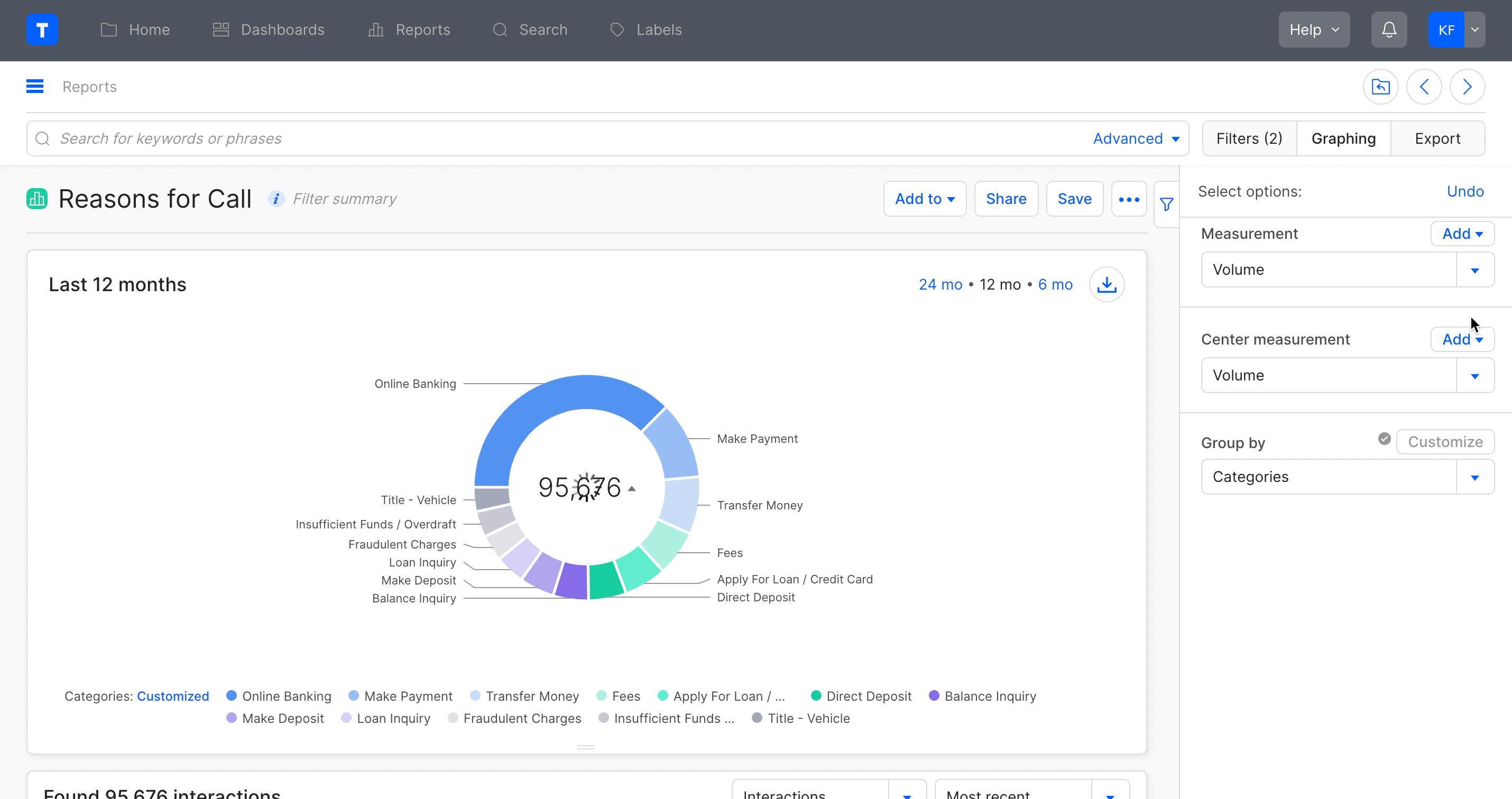Go to the previous report arrow
Image resolution: width=1512 pixels, height=799 pixels.
tap(1423, 87)
